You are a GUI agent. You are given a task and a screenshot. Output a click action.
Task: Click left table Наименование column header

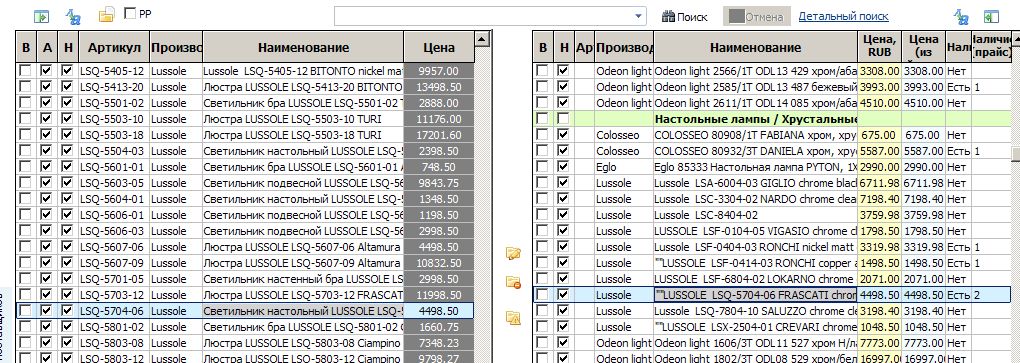303,47
